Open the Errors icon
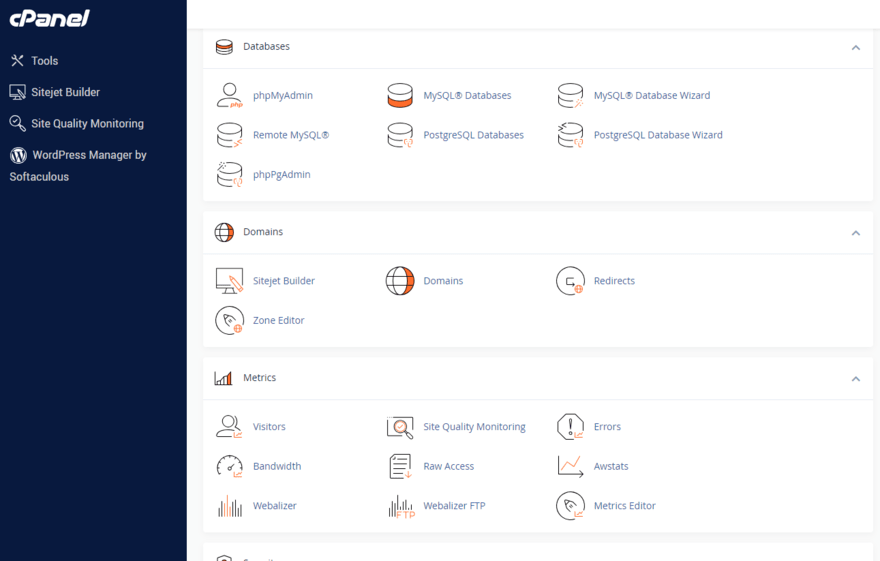The width and height of the screenshot is (880, 561). pos(571,426)
